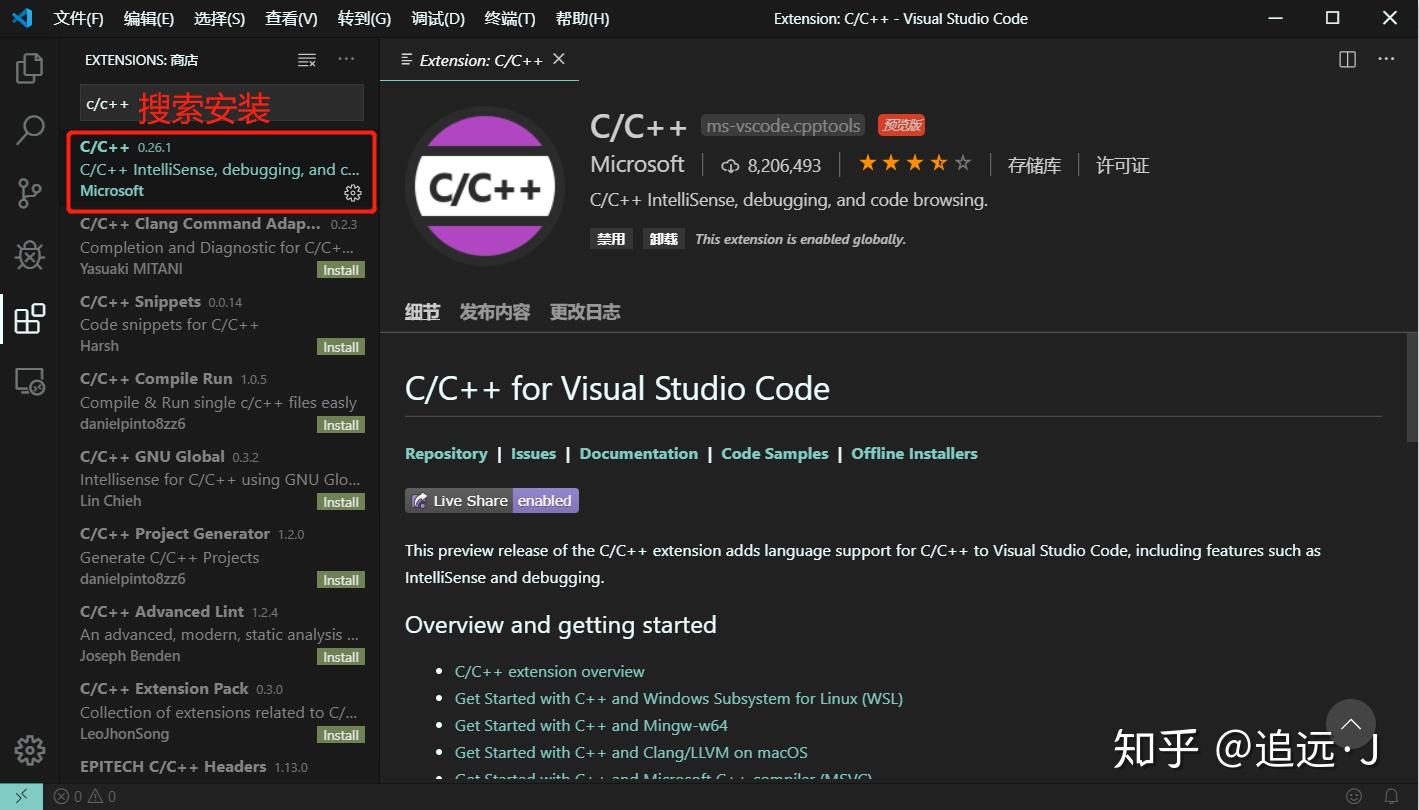Click the feedback smiley in status bar
This screenshot has width=1419, height=810.
point(1353,797)
